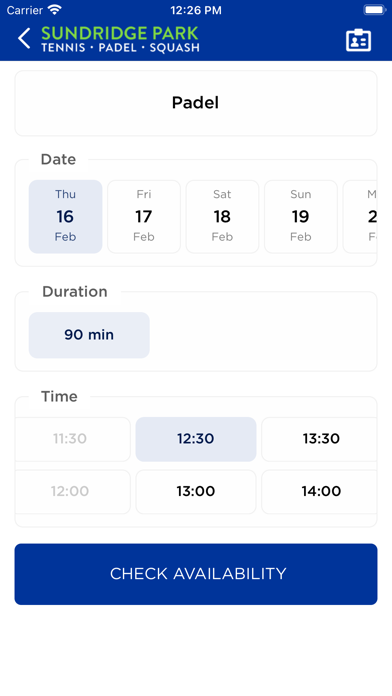Open the membership card icon

click(x=358, y=40)
